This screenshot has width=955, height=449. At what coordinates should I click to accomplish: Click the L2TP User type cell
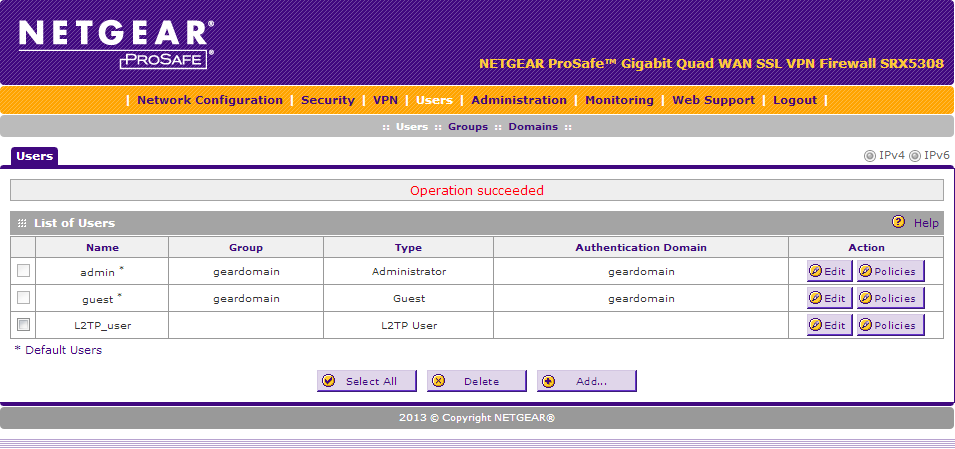pyautogui.click(x=409, y=325)
